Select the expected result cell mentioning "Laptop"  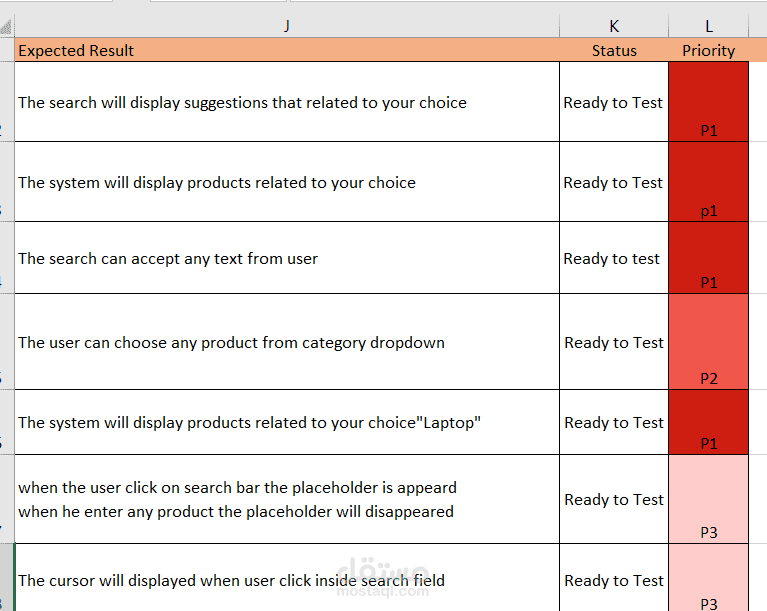pyautogui.click(x=286, y=422)
